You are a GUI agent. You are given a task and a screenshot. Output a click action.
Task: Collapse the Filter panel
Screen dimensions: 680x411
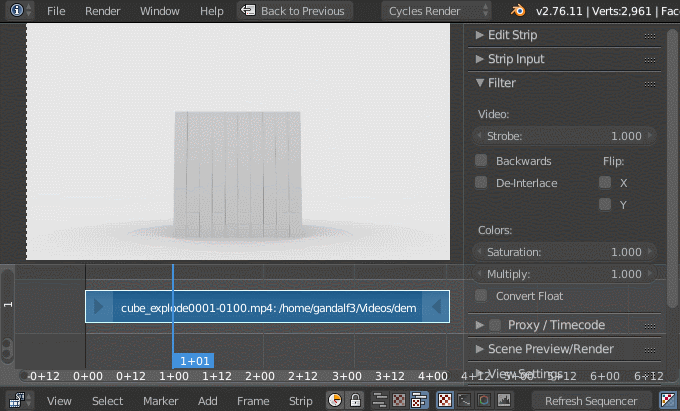pos(479,83)
